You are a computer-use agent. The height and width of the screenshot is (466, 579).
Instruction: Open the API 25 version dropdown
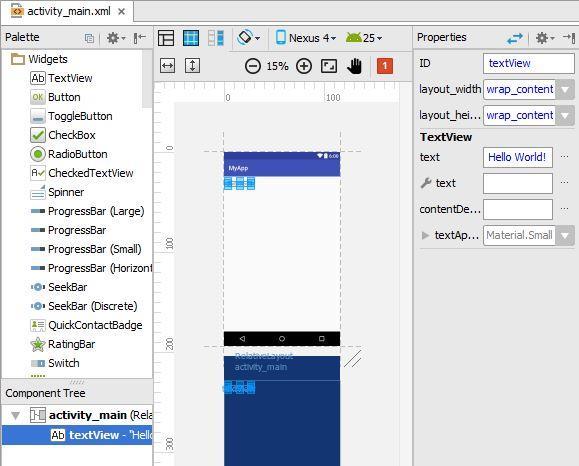point(364,38)
